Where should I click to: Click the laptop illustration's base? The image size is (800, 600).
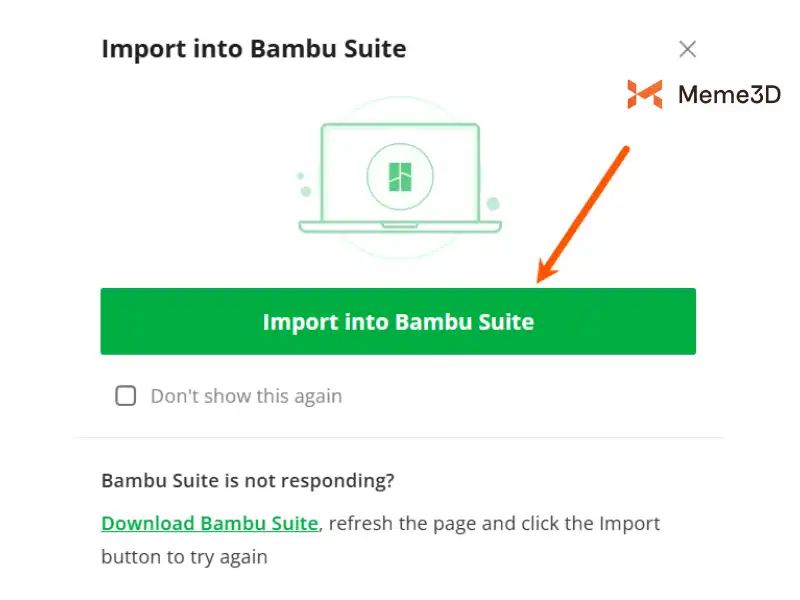(400, 227)
